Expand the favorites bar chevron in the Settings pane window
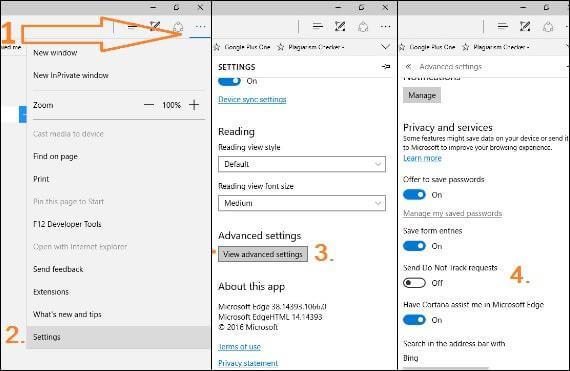This screenshot has height=371, width=570. coord(385,47)
